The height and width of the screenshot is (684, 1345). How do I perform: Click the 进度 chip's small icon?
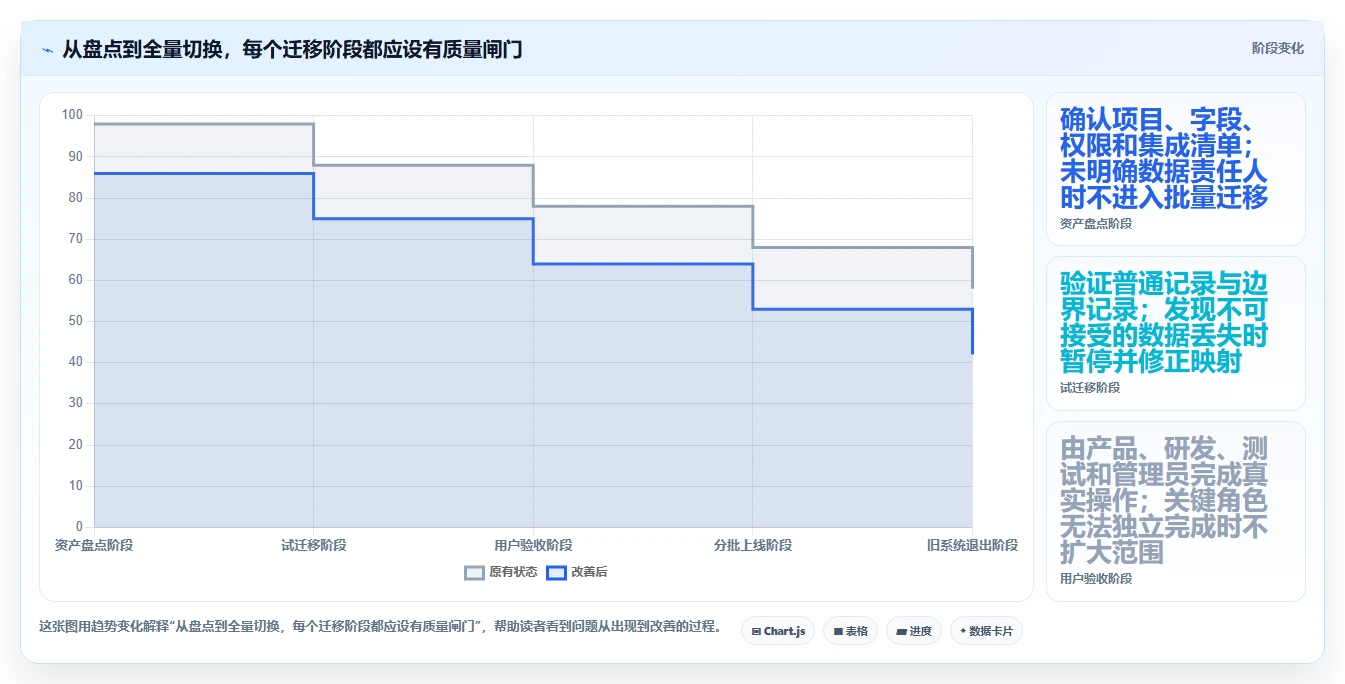pyautogui.click(x=901, y=632)
